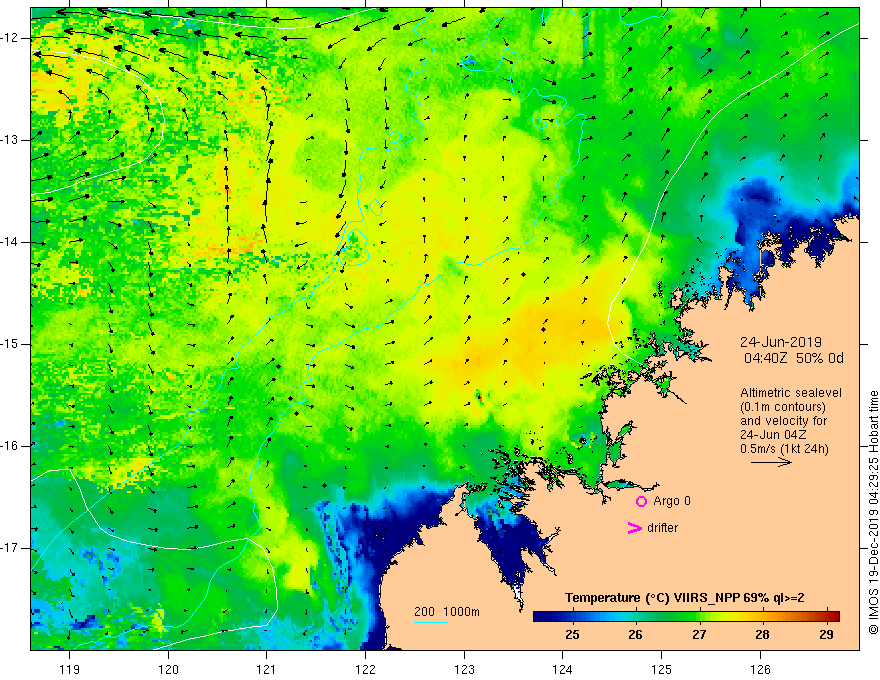Click the magenta drifter arrow legend icon
Viewport: 880px width, 680px height.
tap(634, 528)
